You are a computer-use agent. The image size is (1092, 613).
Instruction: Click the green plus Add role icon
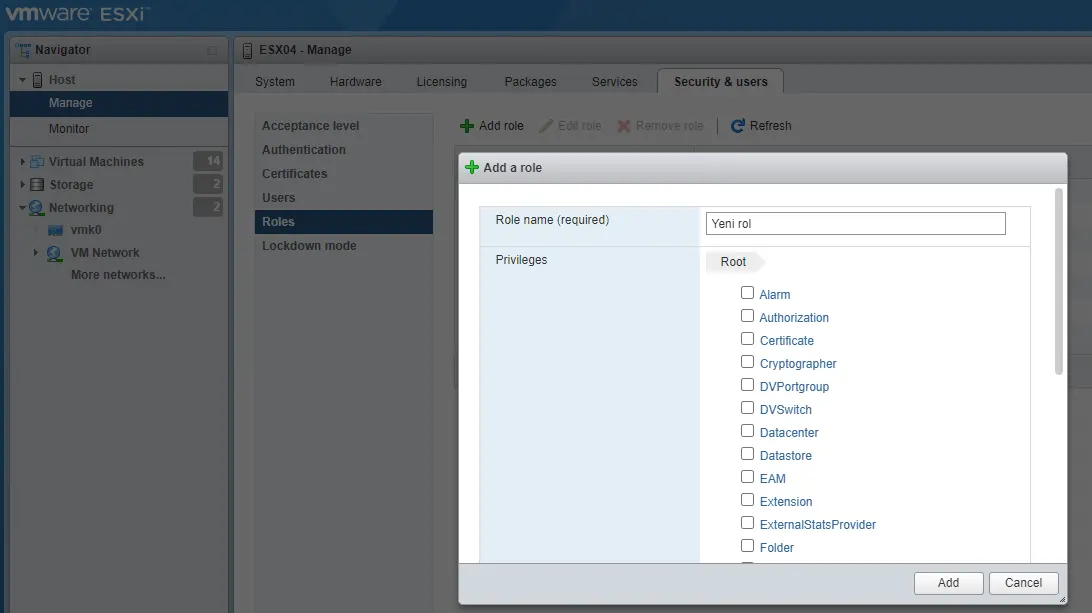(x=466, y=126)
